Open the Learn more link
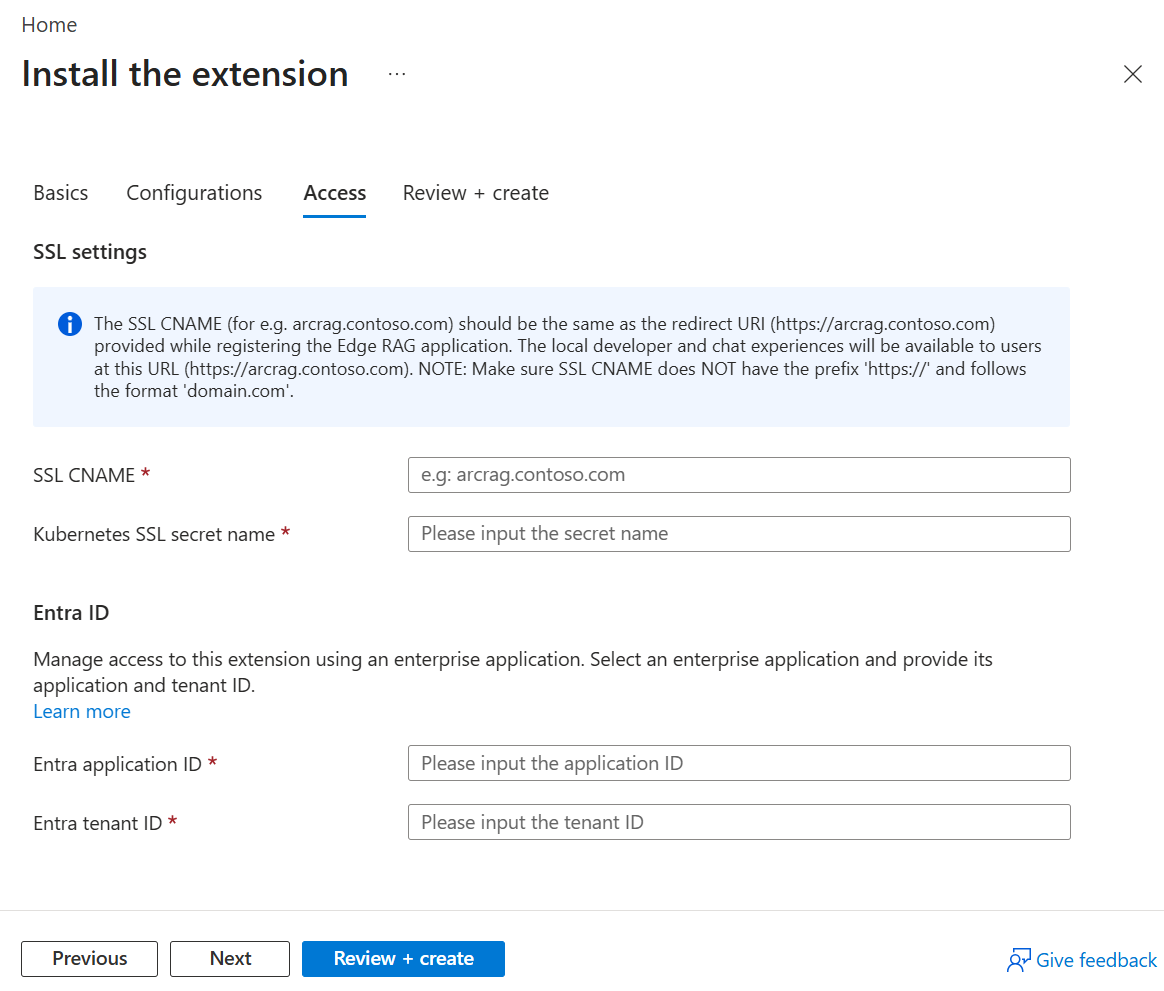The height and width of the screenshot is (991, 1164). 82,711
